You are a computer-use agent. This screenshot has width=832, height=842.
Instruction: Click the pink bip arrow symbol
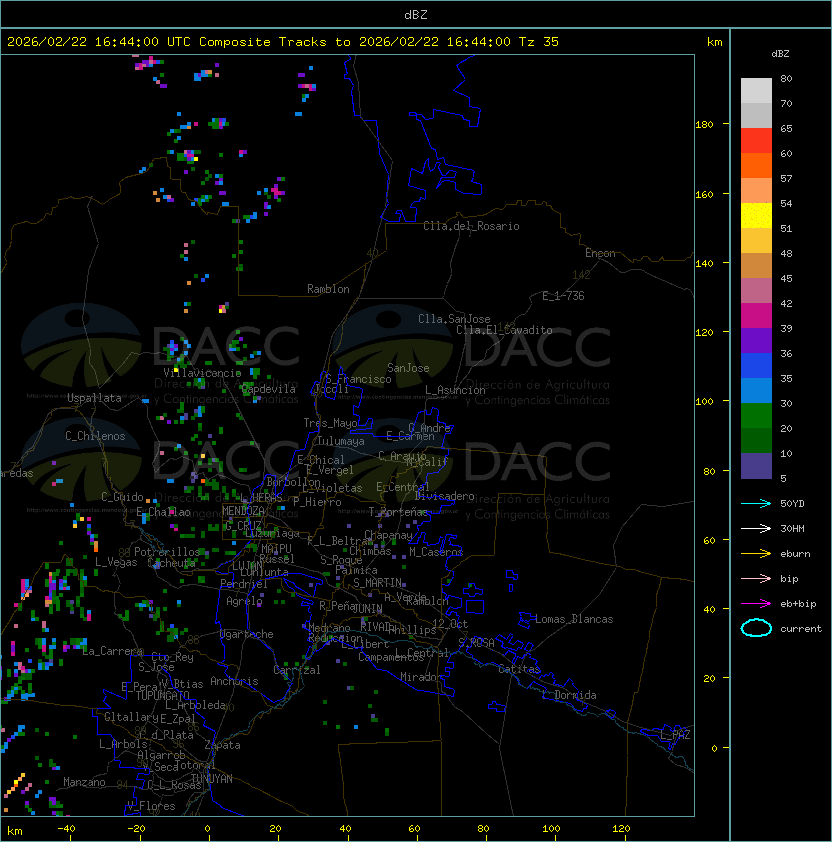pos(756,578)
